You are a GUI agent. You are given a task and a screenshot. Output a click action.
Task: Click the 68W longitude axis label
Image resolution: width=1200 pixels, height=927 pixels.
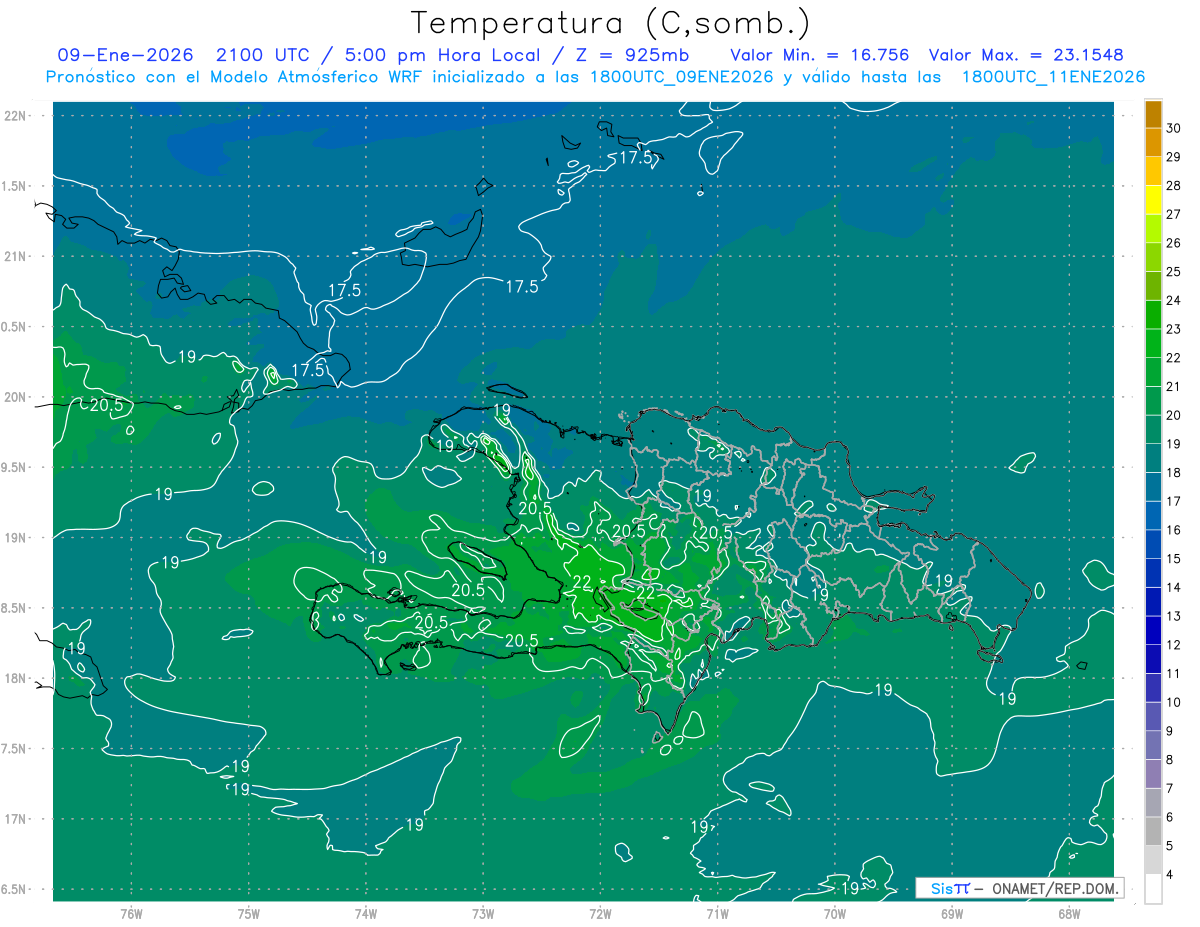pos(1069,914)
